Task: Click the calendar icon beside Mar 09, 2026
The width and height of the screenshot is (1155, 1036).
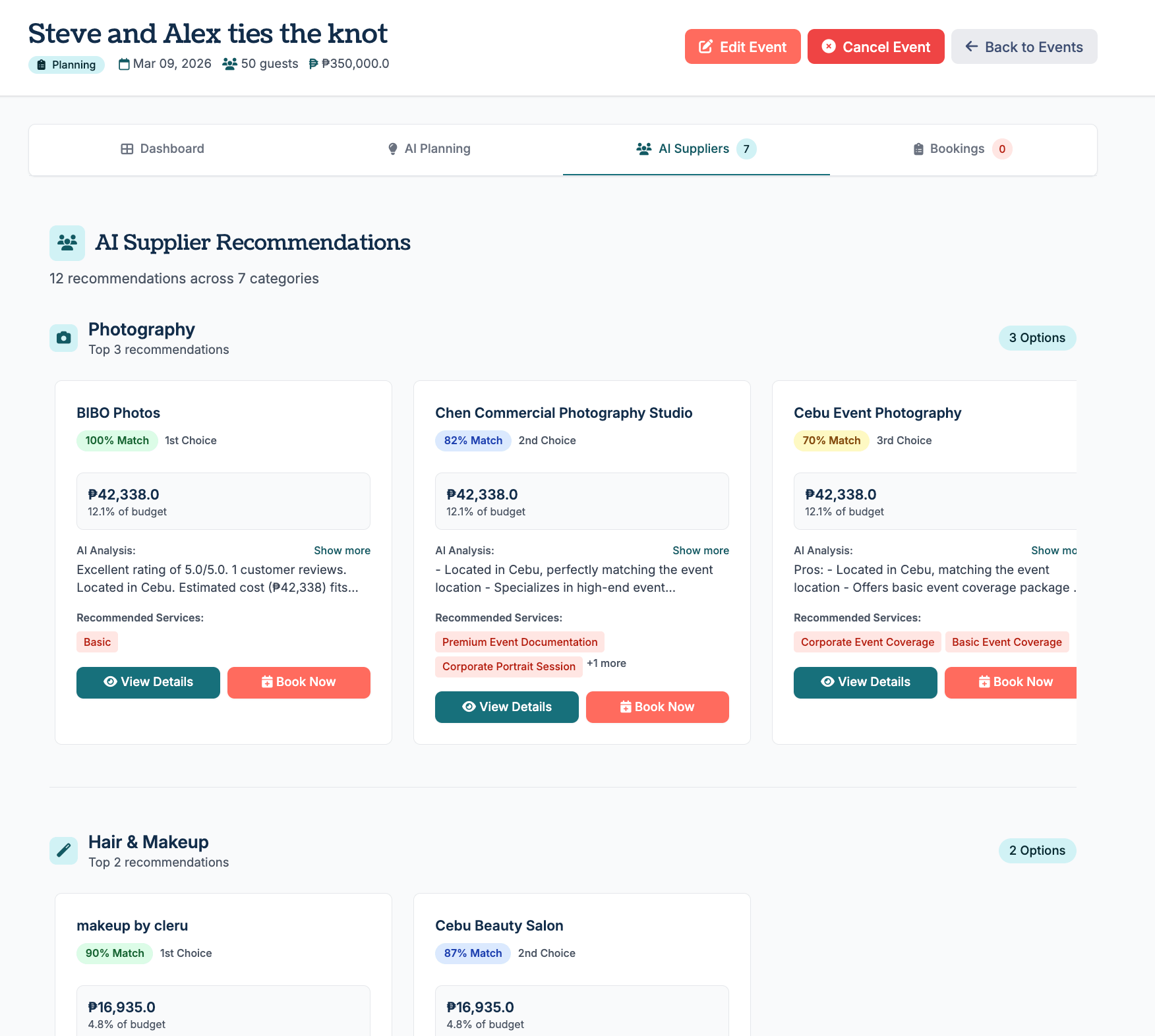Action: pyautogui.click(x=123, y=63)
